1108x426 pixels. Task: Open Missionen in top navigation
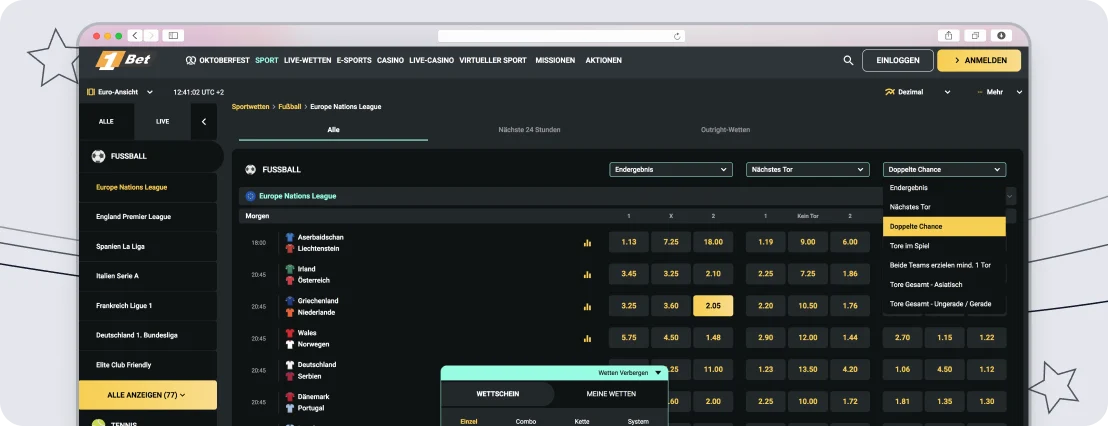tap(555, 61)
